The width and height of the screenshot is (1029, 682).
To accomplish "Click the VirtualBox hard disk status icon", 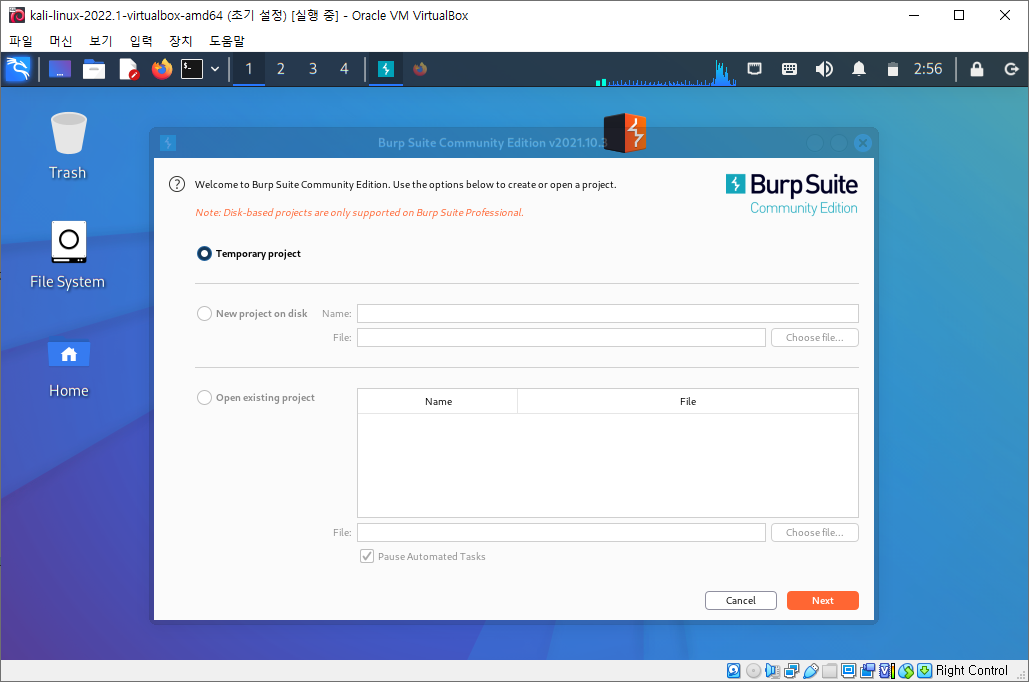I will tap(734, 670).
